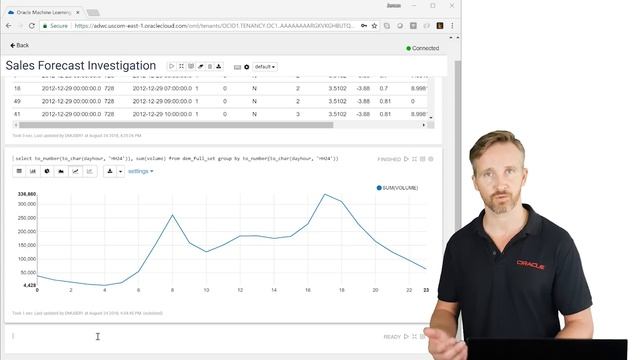Click Chrome profile name button in title bar
640x360 pixels.
393,6
